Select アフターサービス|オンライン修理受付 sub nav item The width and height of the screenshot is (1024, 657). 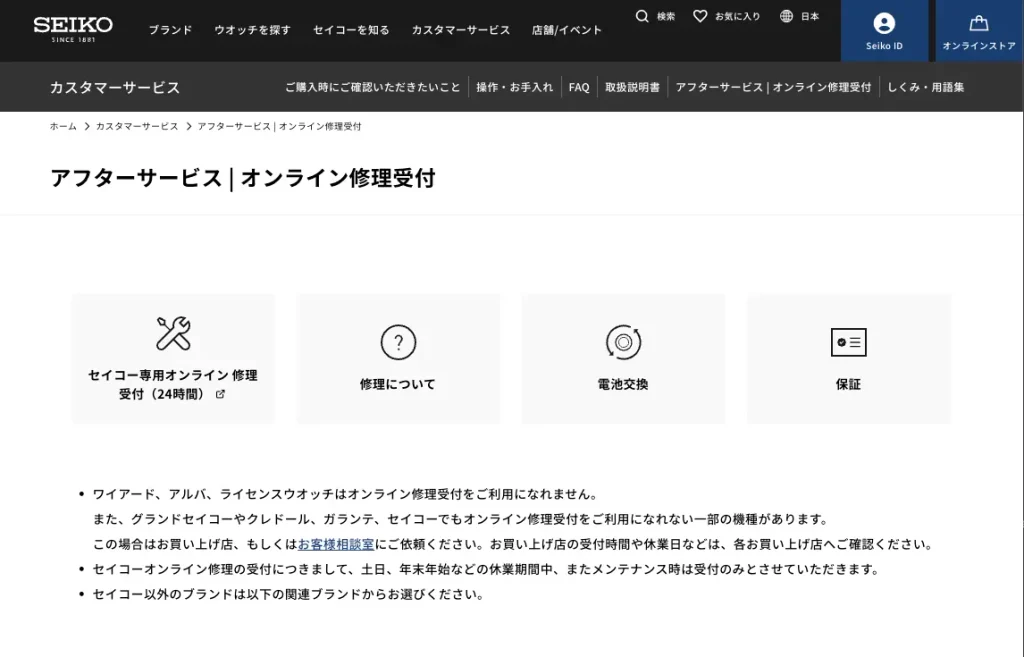point(773,87)
